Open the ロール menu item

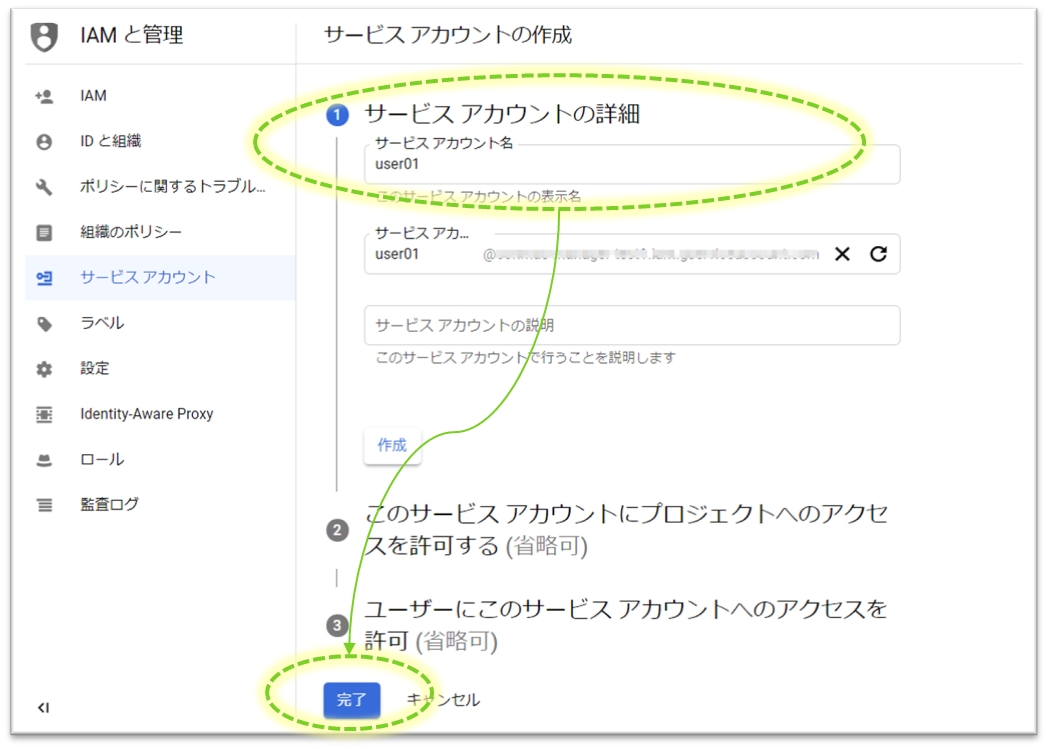point(102,460)
